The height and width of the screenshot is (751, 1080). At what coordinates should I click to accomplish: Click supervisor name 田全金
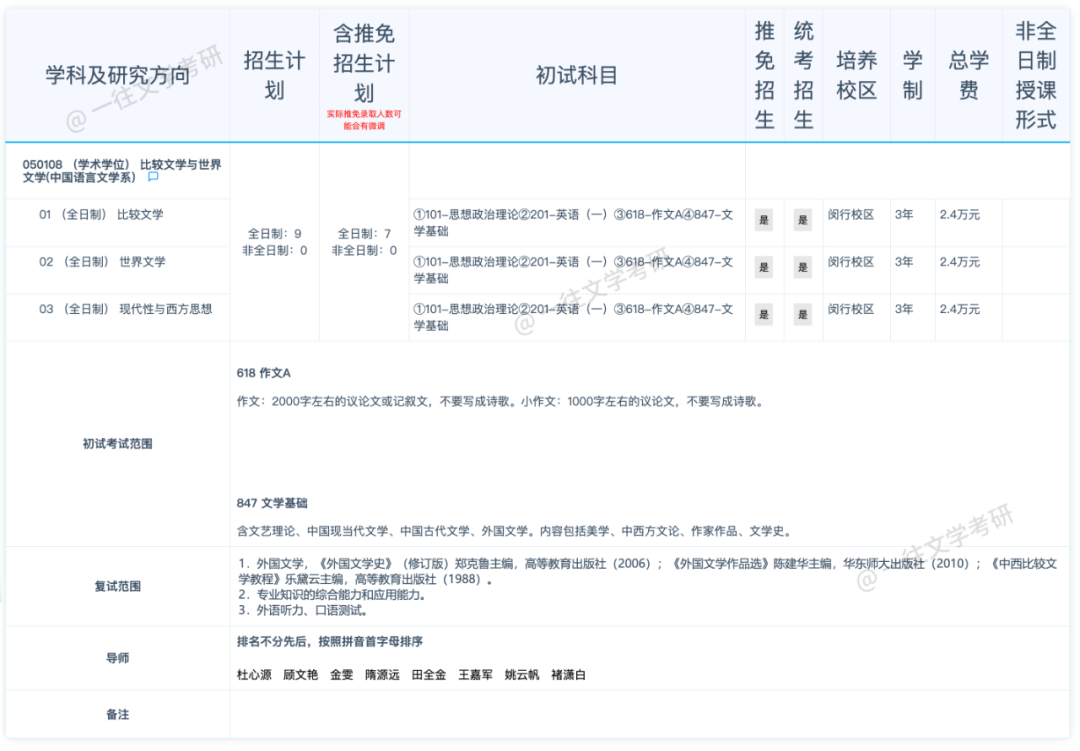pyautogui.click(x=428, y=675)
